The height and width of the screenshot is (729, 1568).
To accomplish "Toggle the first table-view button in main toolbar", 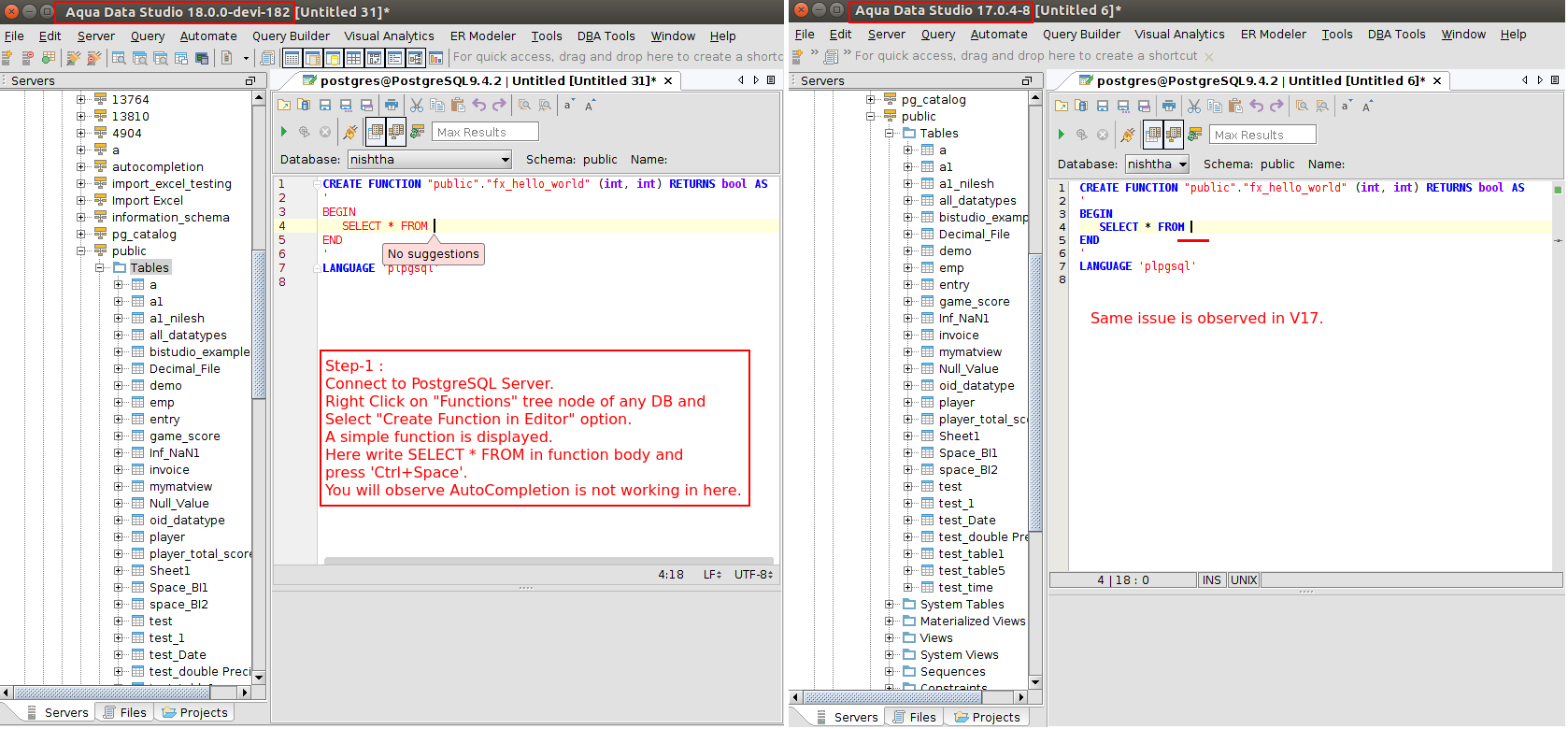I will 292,58.
